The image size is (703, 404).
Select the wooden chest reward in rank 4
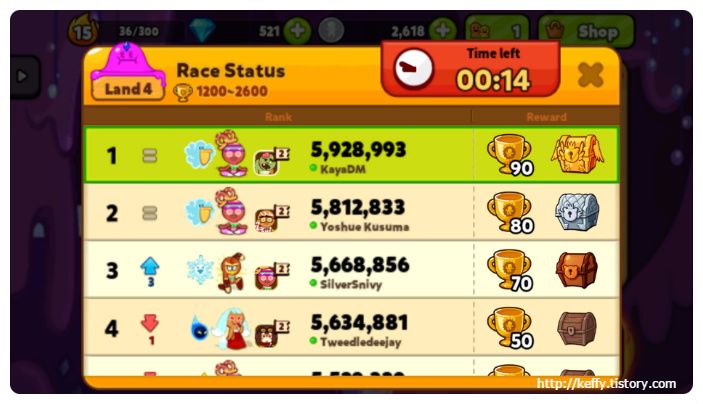click(x=577, y=328)
